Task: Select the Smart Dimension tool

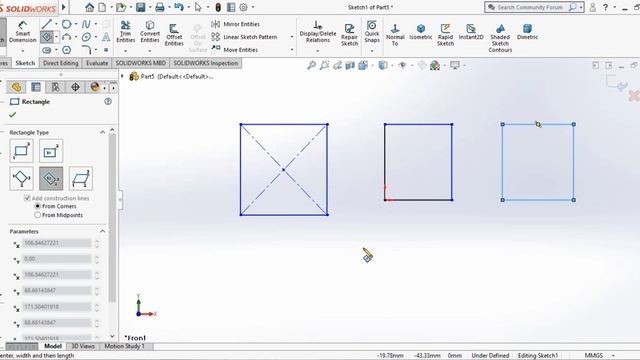Action: click(22, 31)
